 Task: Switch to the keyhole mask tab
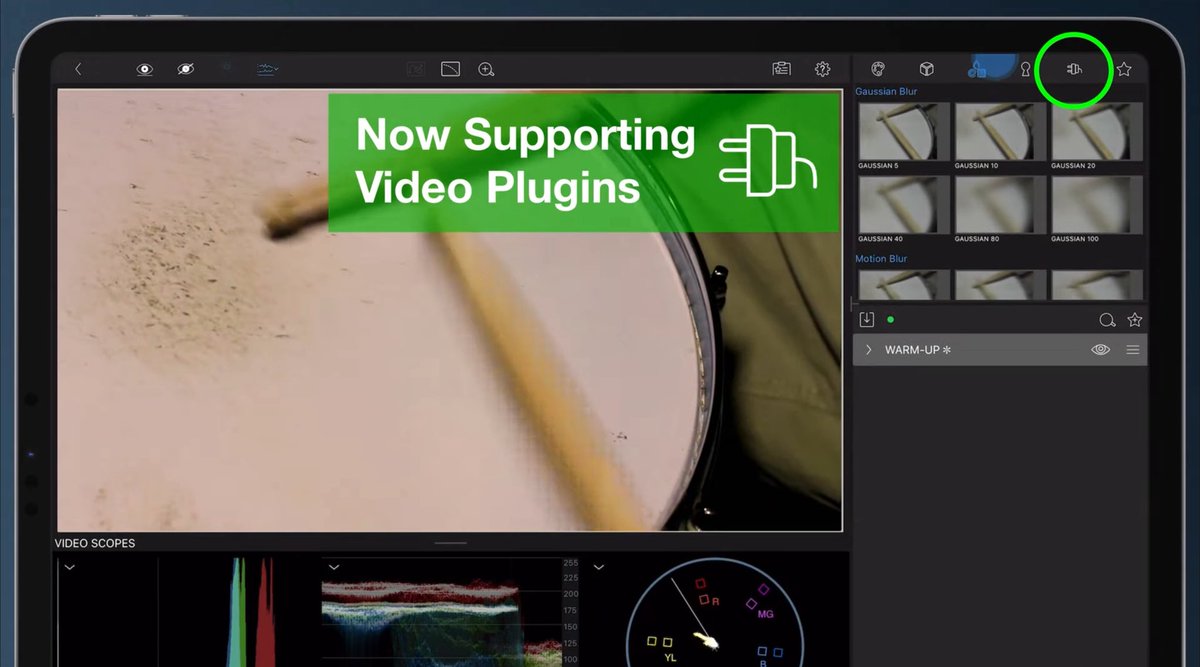1025,69
